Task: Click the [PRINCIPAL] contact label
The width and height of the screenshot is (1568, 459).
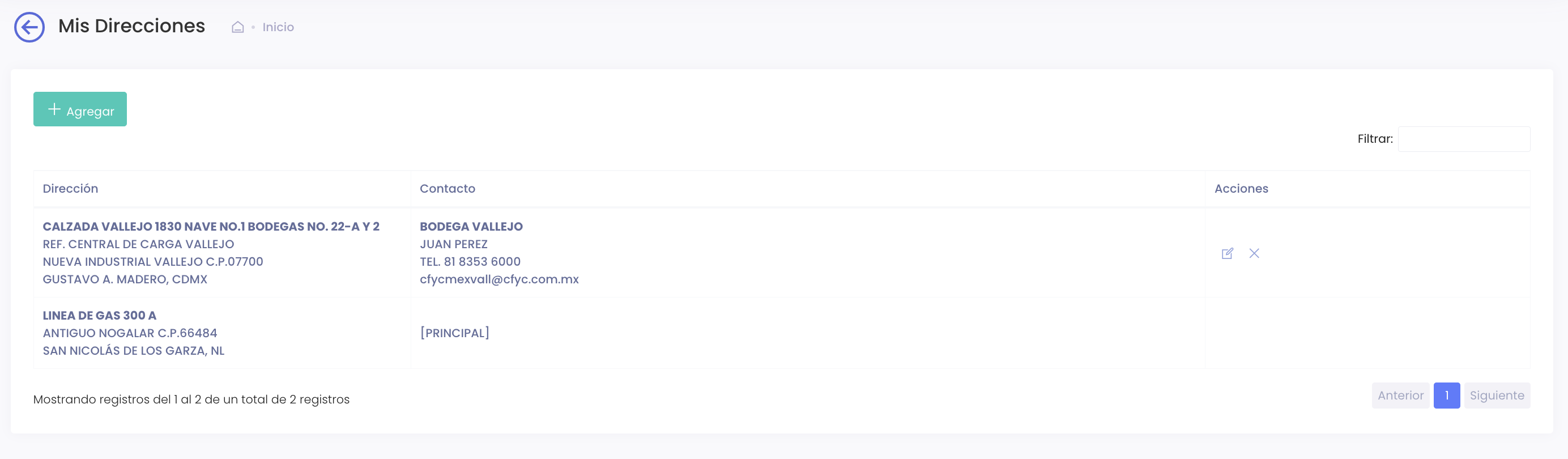Action: (455, 333)
